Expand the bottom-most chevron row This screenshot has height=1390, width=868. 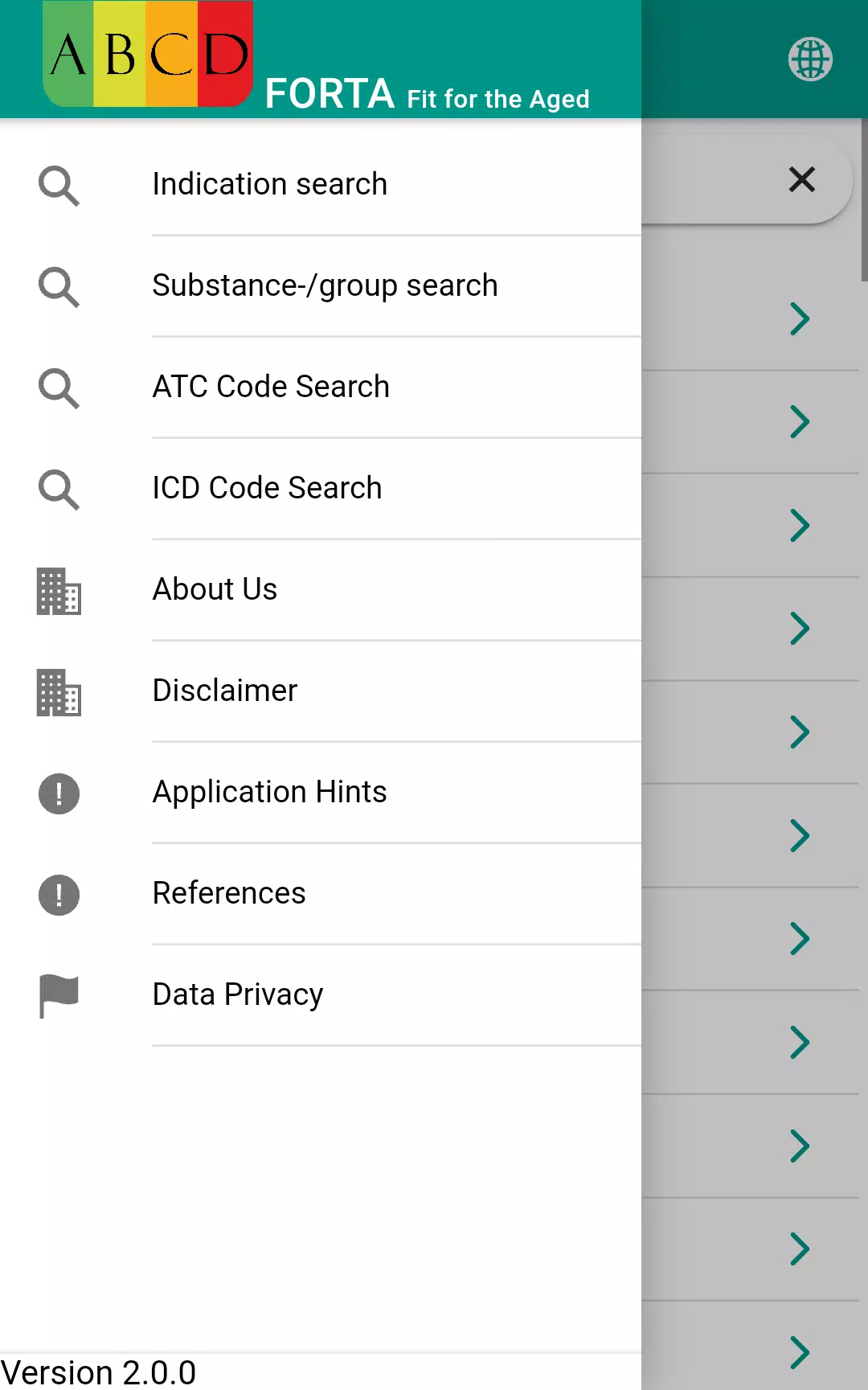799,1352
